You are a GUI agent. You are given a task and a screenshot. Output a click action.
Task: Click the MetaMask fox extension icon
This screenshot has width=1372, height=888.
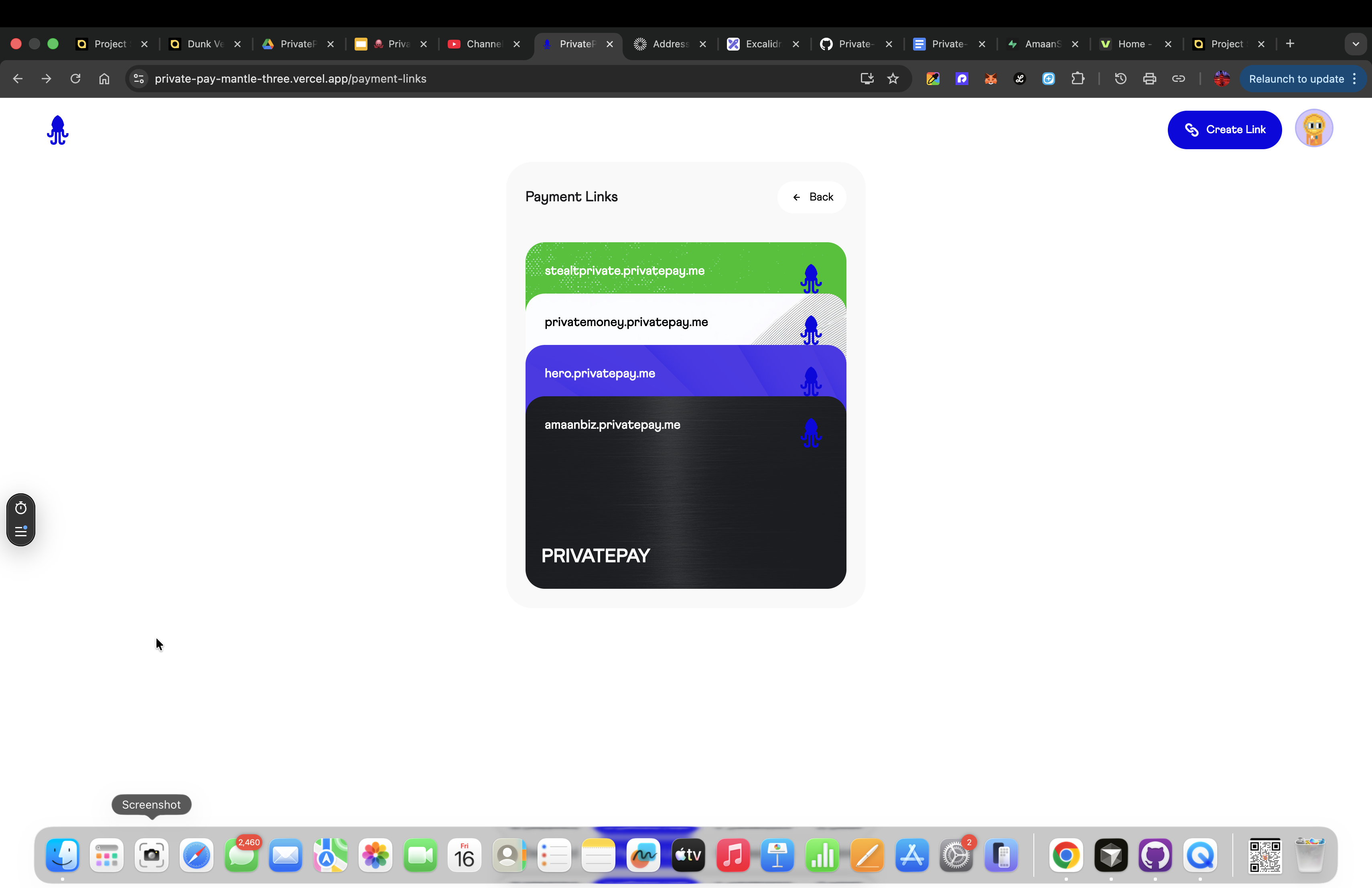click(x=990, y=79)
